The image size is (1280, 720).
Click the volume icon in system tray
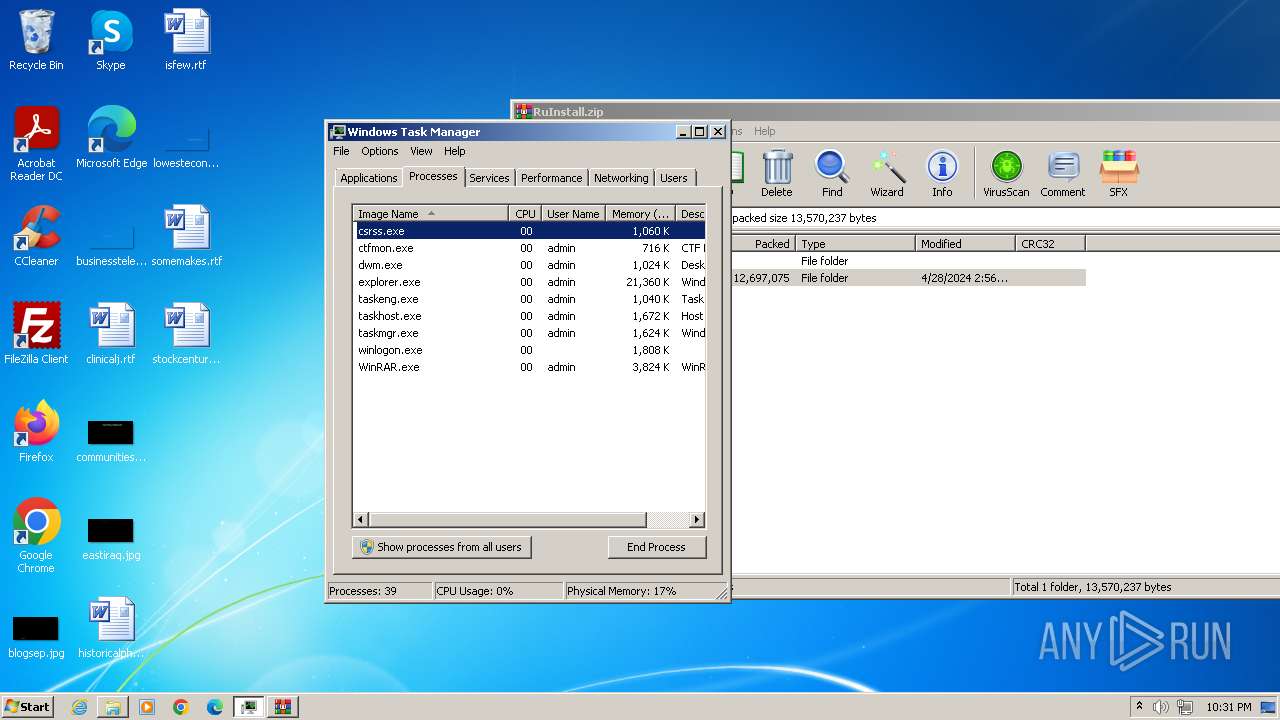pos(1160,707)
